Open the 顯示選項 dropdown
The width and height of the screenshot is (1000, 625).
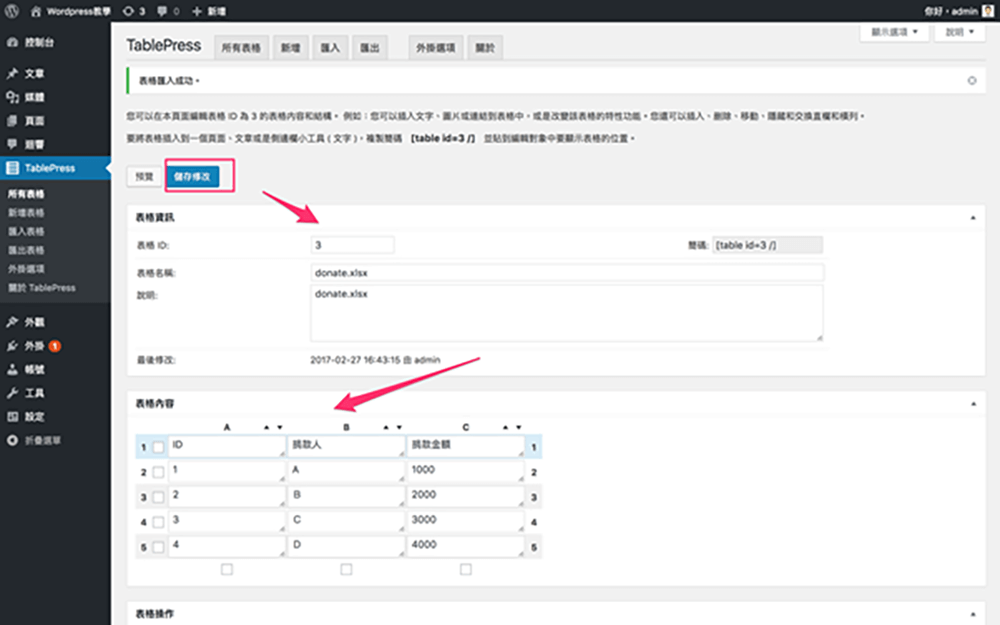(x=894, y=32)
